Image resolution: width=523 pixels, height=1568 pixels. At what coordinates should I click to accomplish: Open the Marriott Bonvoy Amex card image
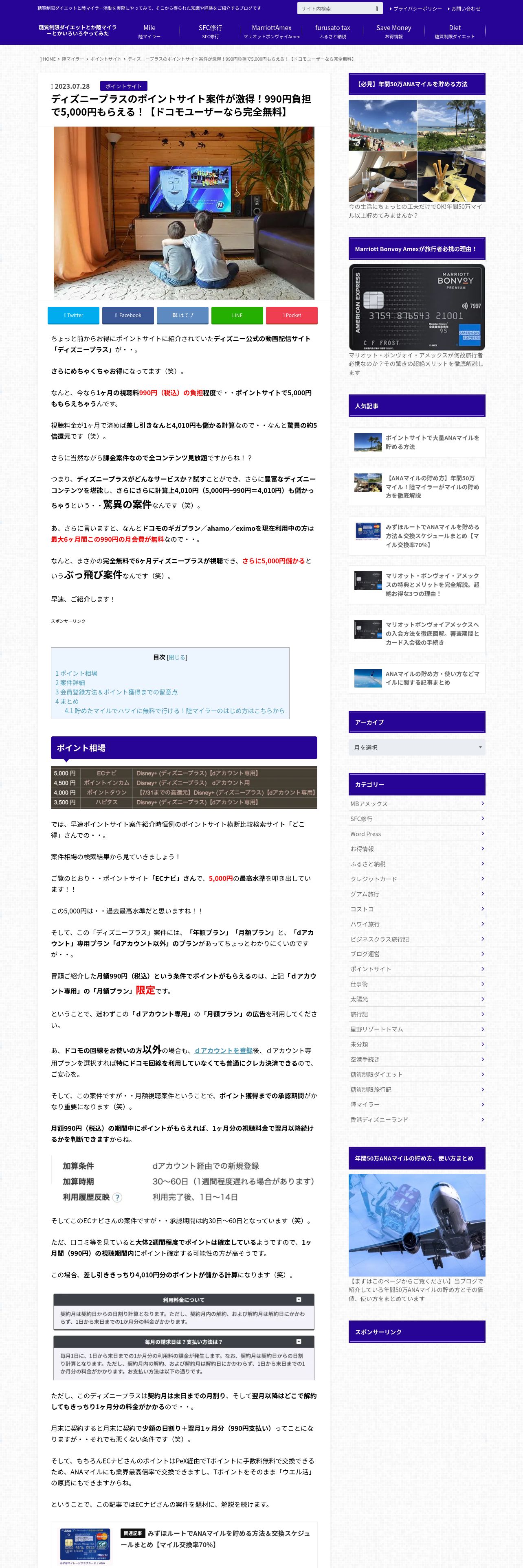416,307
